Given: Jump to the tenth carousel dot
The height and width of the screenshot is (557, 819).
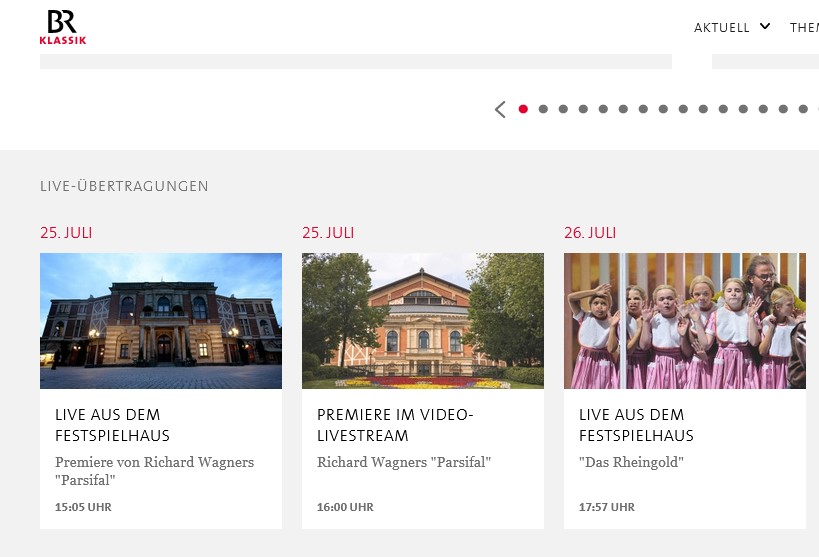Looking at the screenshot, I should (703, 109).
